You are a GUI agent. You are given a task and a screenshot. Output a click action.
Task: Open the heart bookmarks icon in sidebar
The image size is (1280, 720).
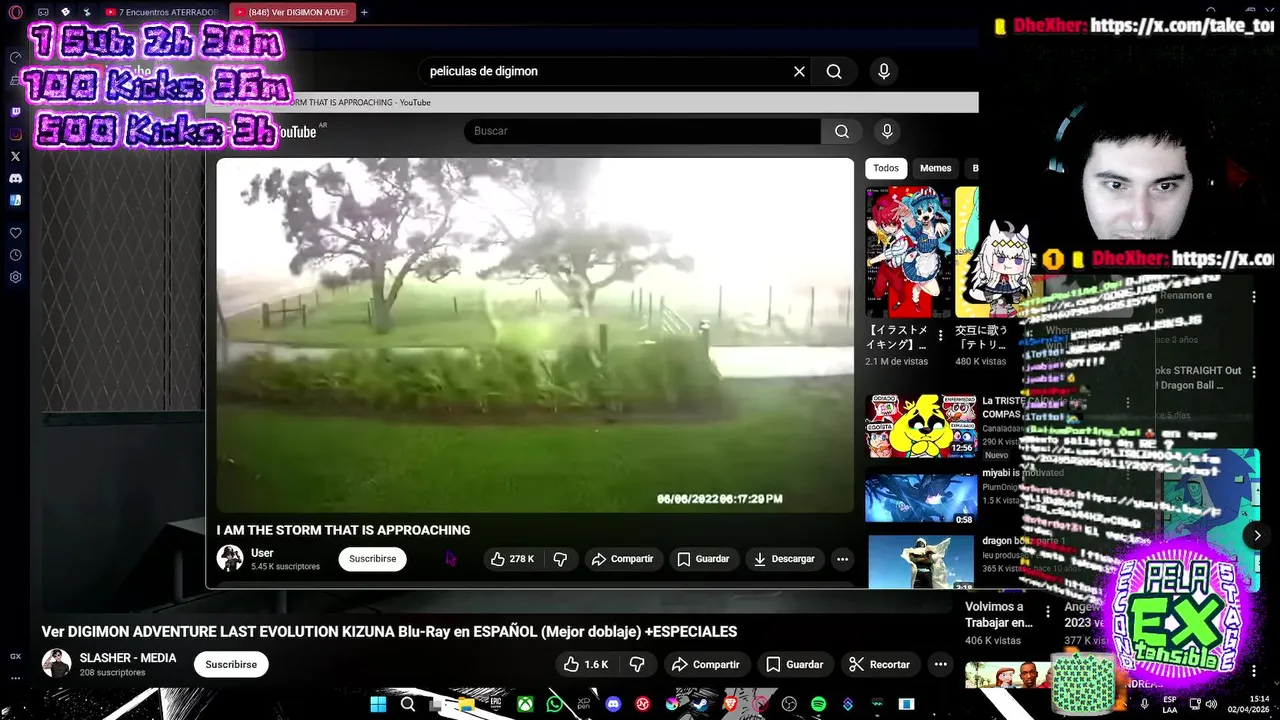tap(15, 232)
